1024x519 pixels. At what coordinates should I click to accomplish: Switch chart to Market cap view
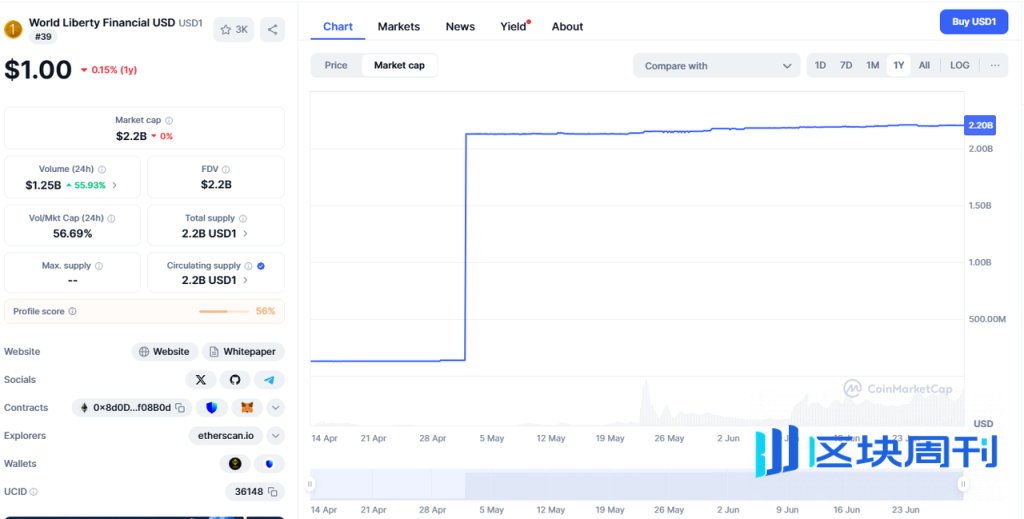click(399, 65)
